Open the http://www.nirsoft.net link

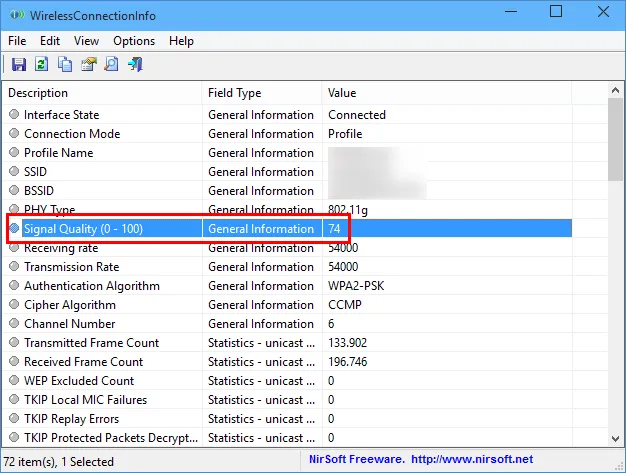point(472,459)
